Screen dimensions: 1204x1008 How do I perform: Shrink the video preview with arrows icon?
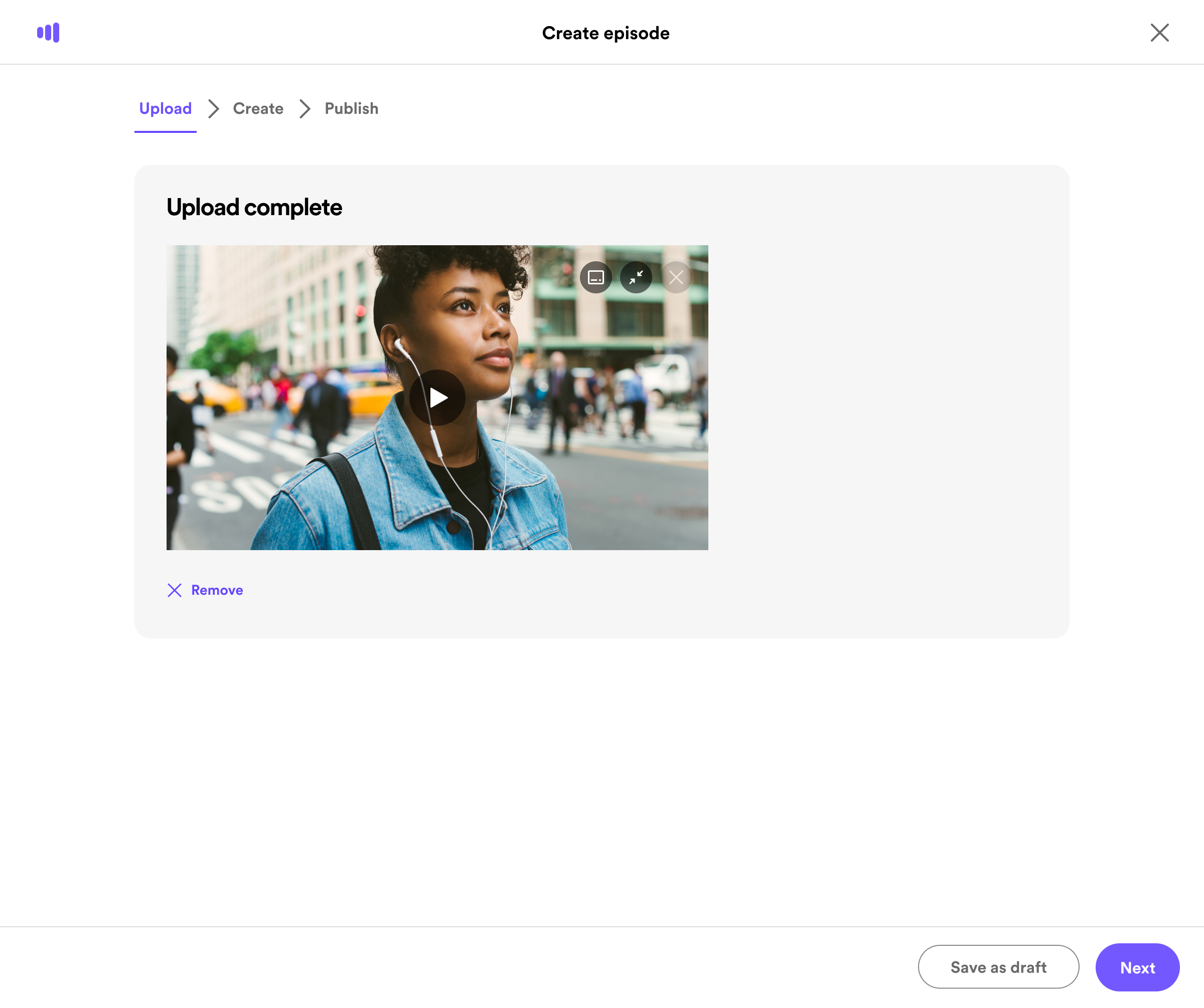pyautogui.click(x=636, y=277)
